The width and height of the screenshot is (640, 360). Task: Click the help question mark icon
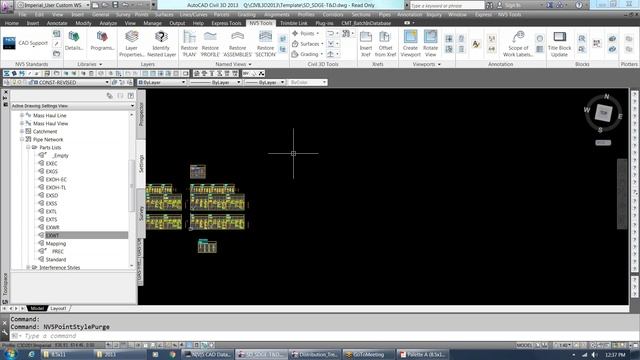click(579, 5)
